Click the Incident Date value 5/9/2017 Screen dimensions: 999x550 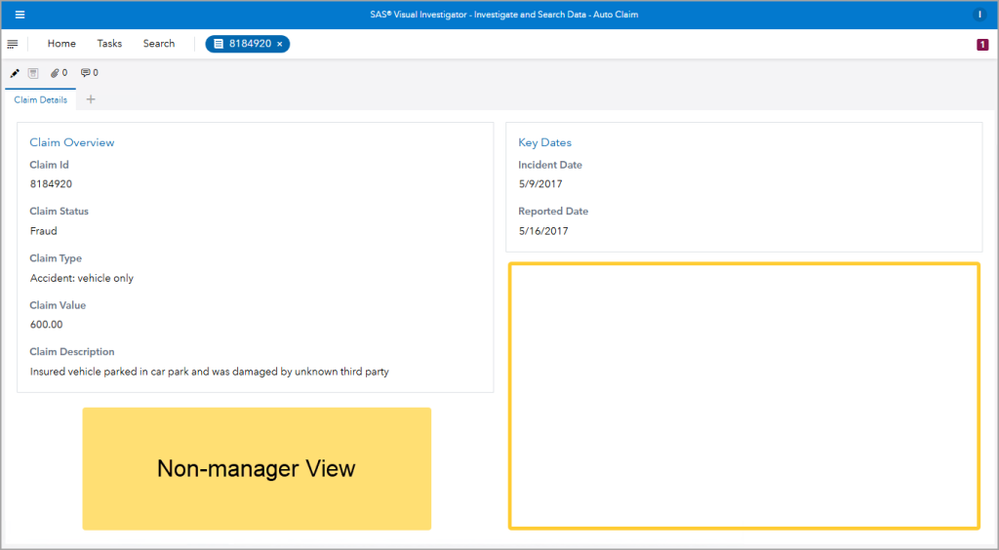coord(540,184)
